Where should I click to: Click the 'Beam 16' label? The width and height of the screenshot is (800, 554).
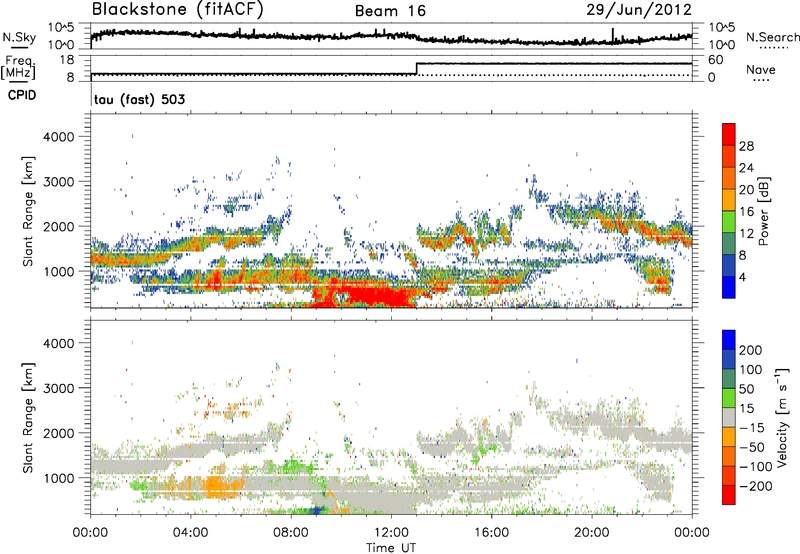[390, 11]
